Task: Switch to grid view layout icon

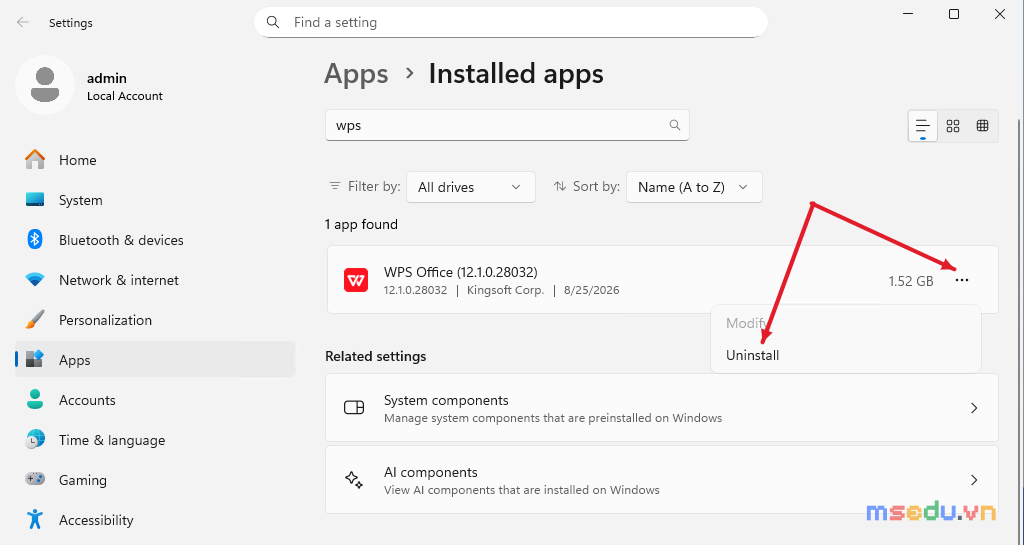Action: 953,125
